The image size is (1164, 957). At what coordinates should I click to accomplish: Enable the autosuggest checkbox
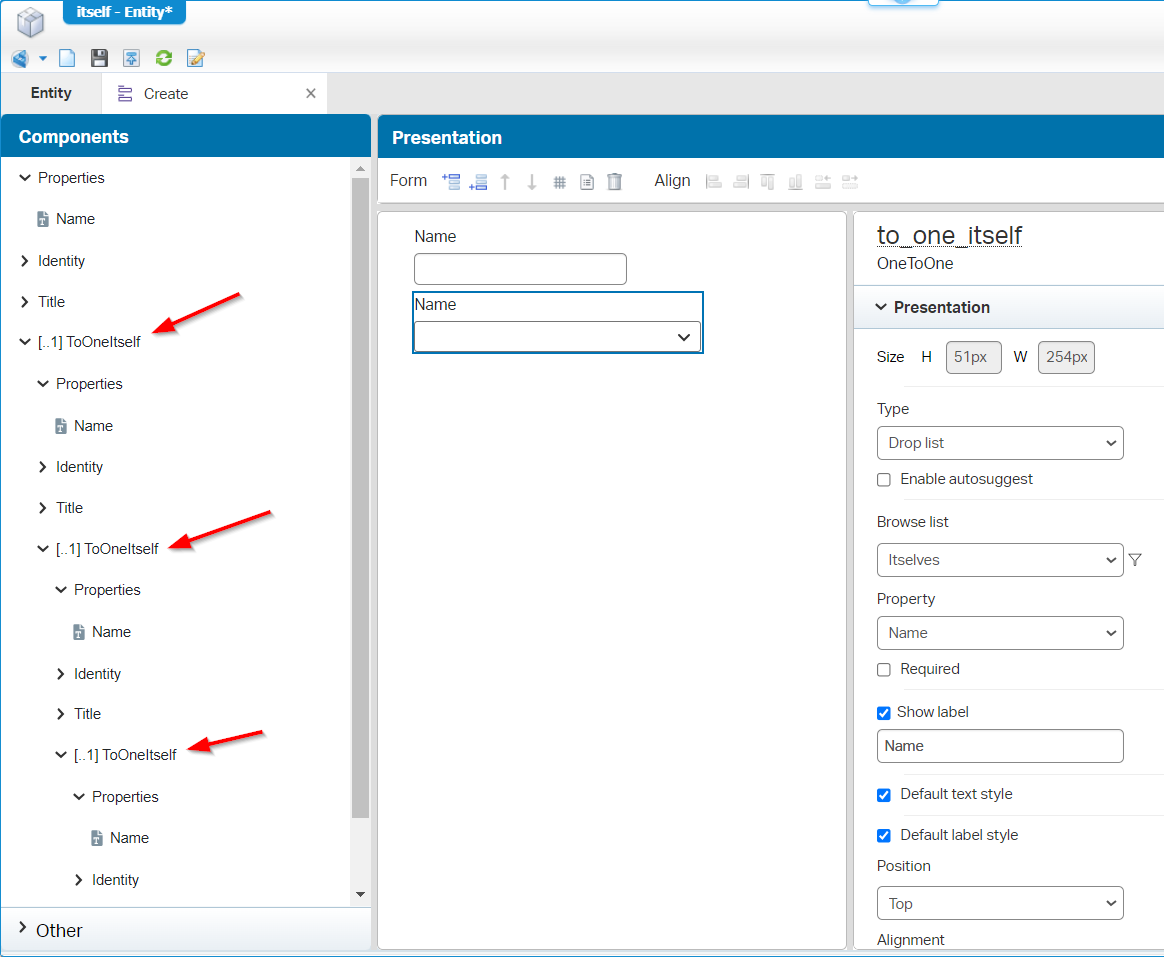pos(884,479)
